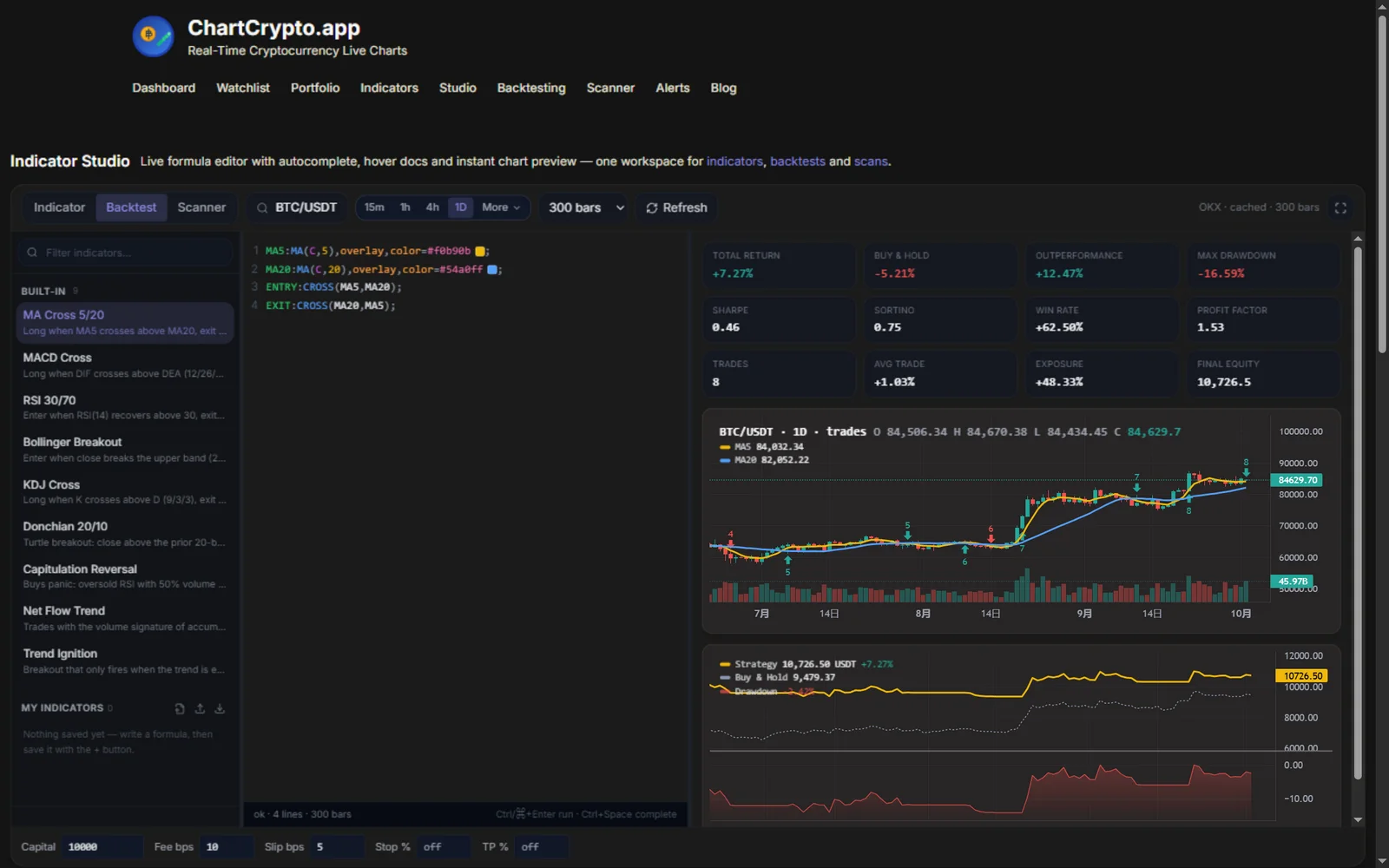1389x868 pixels.
Task: Click the Stop % input field
Action: tap(444, 847)
